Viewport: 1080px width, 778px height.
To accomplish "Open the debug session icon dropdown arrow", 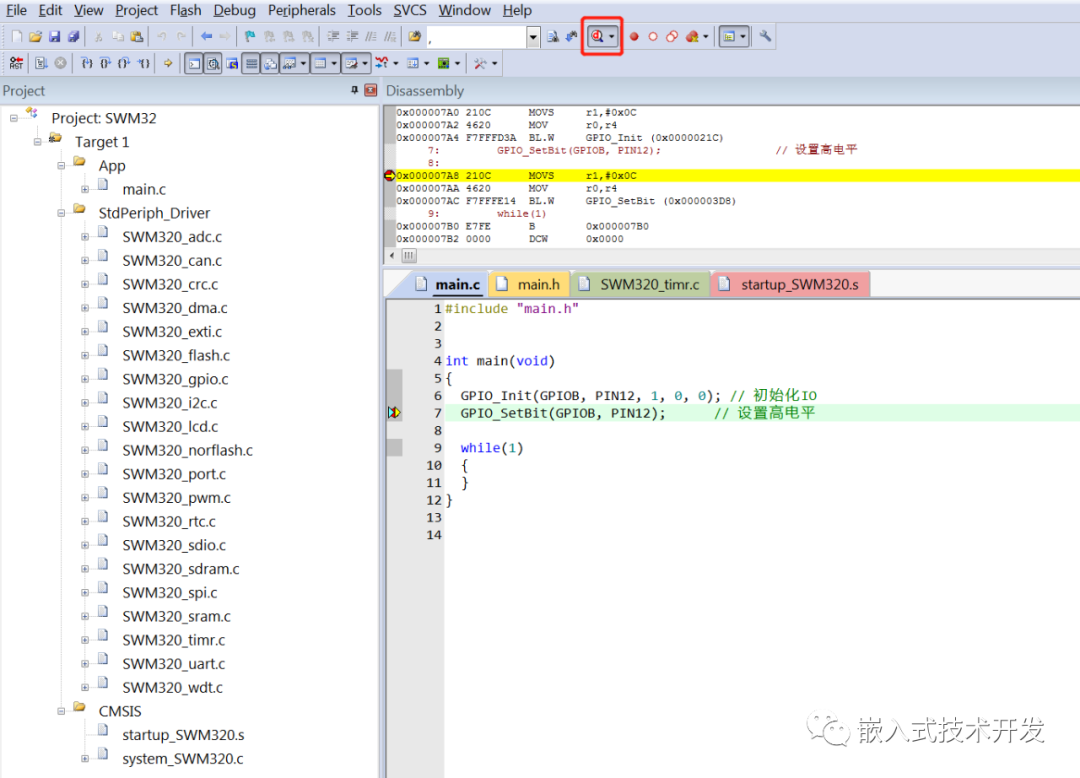I will (612, 36).
